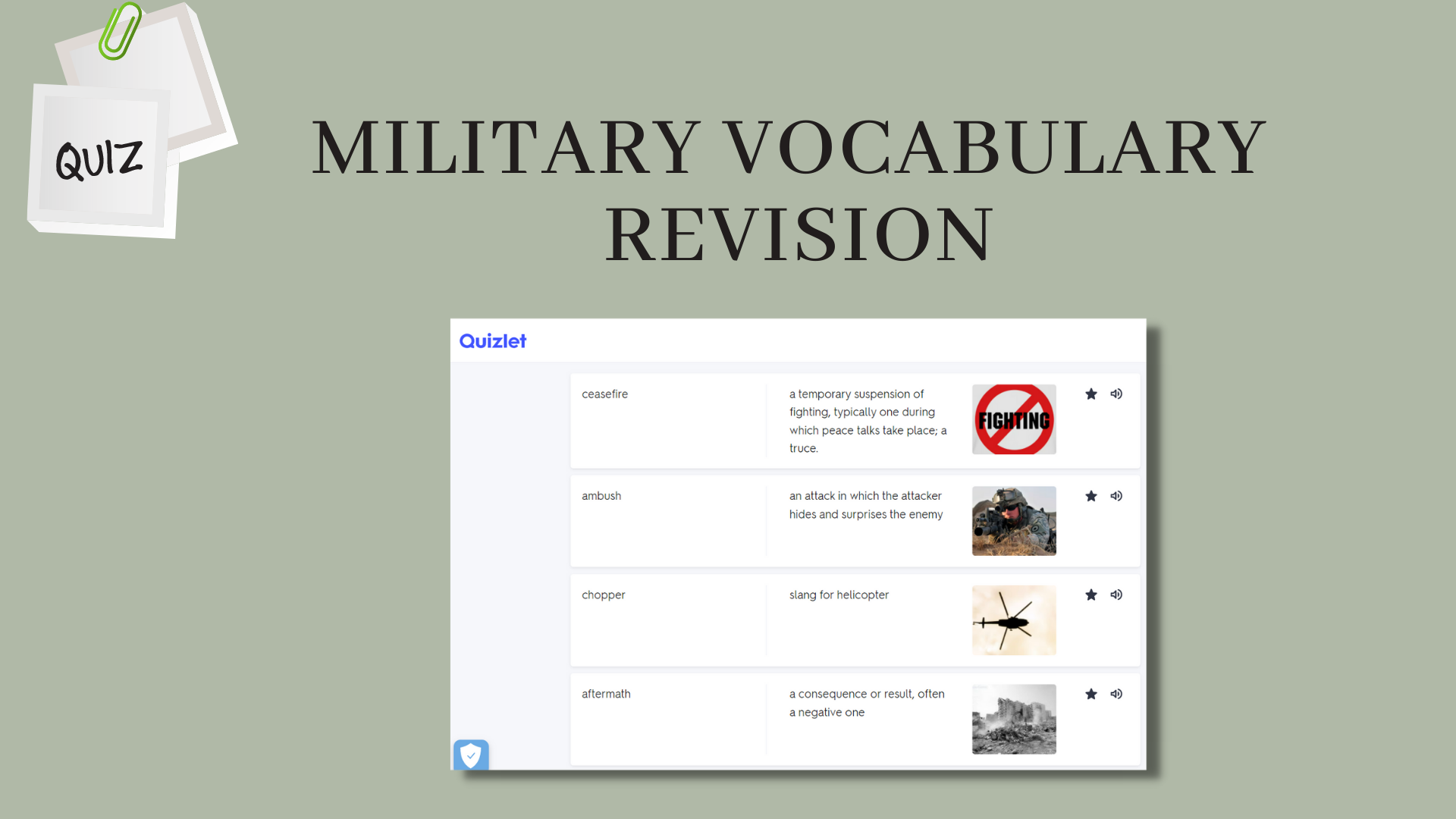The height and width of the screenshot is (819, 1456).
Task: Star the chopper flashcard
Action: 1090,595
